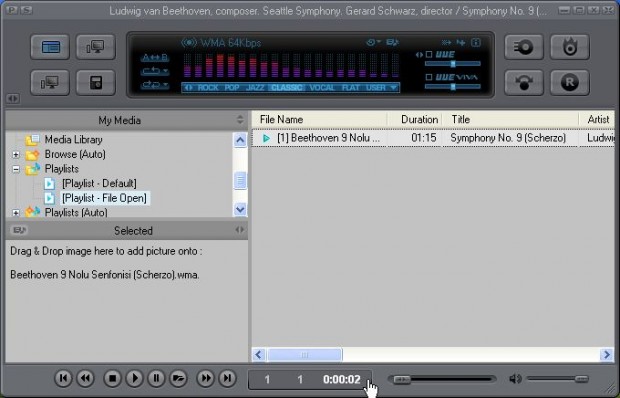The image size is (620, 398).
Task: Click the Selected panel left icon
Action: 18,230
